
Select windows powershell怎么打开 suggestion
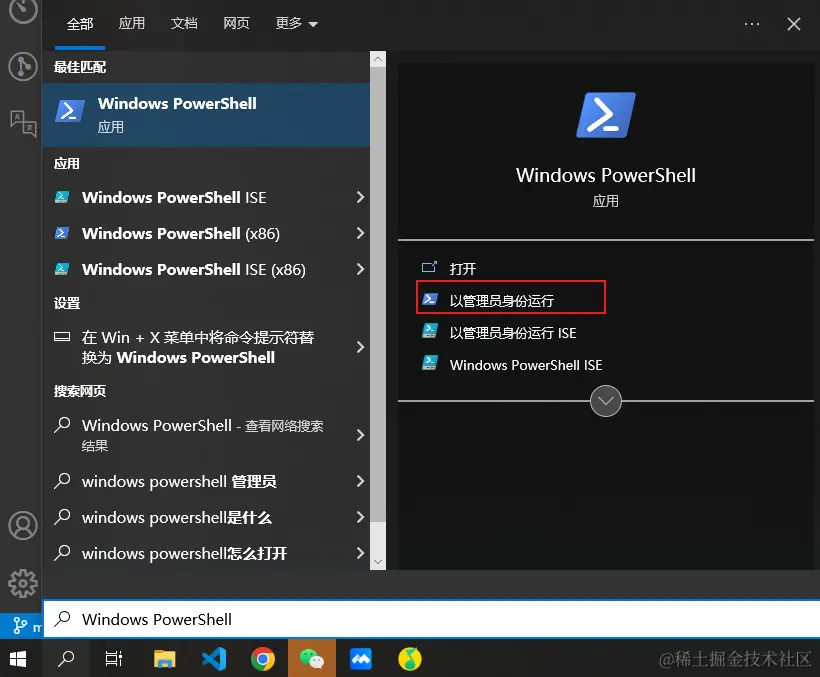206,553
